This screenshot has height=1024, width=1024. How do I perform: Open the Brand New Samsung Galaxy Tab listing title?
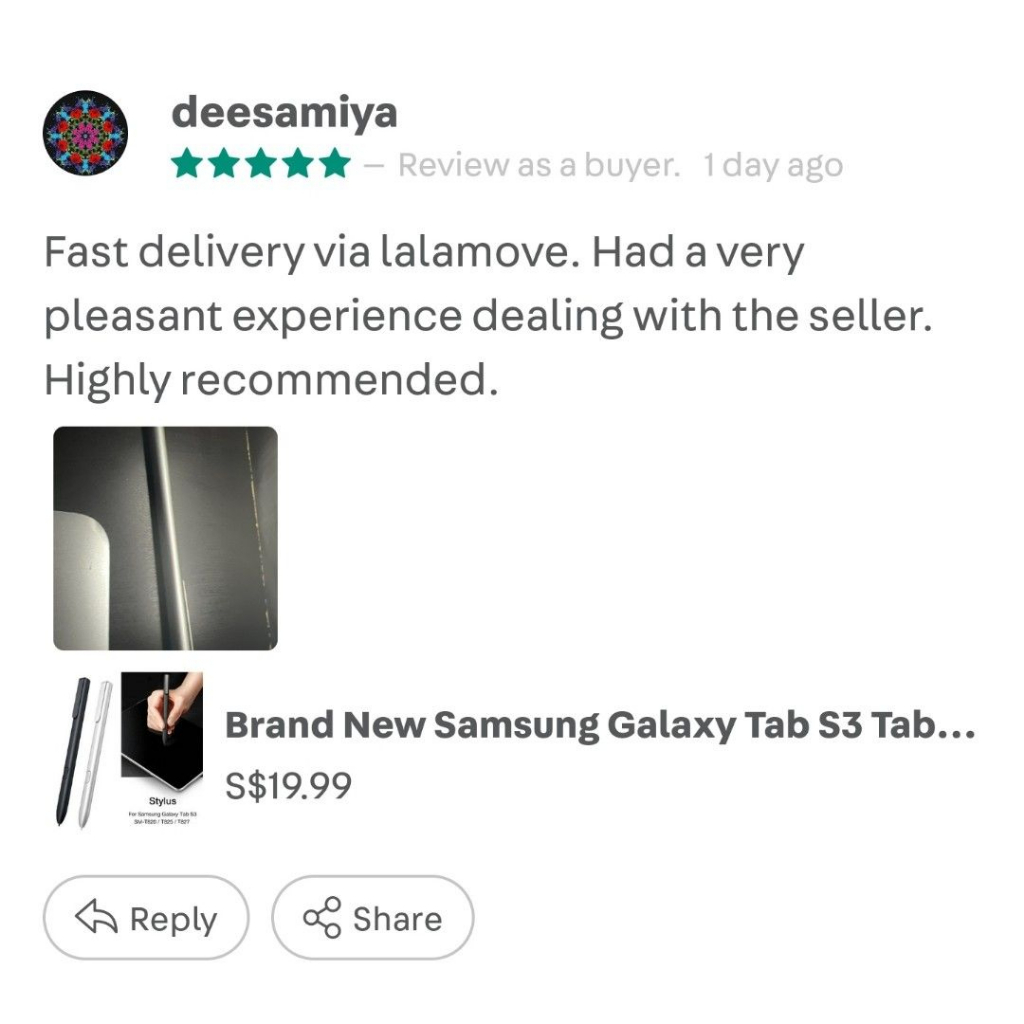point(599,725)
